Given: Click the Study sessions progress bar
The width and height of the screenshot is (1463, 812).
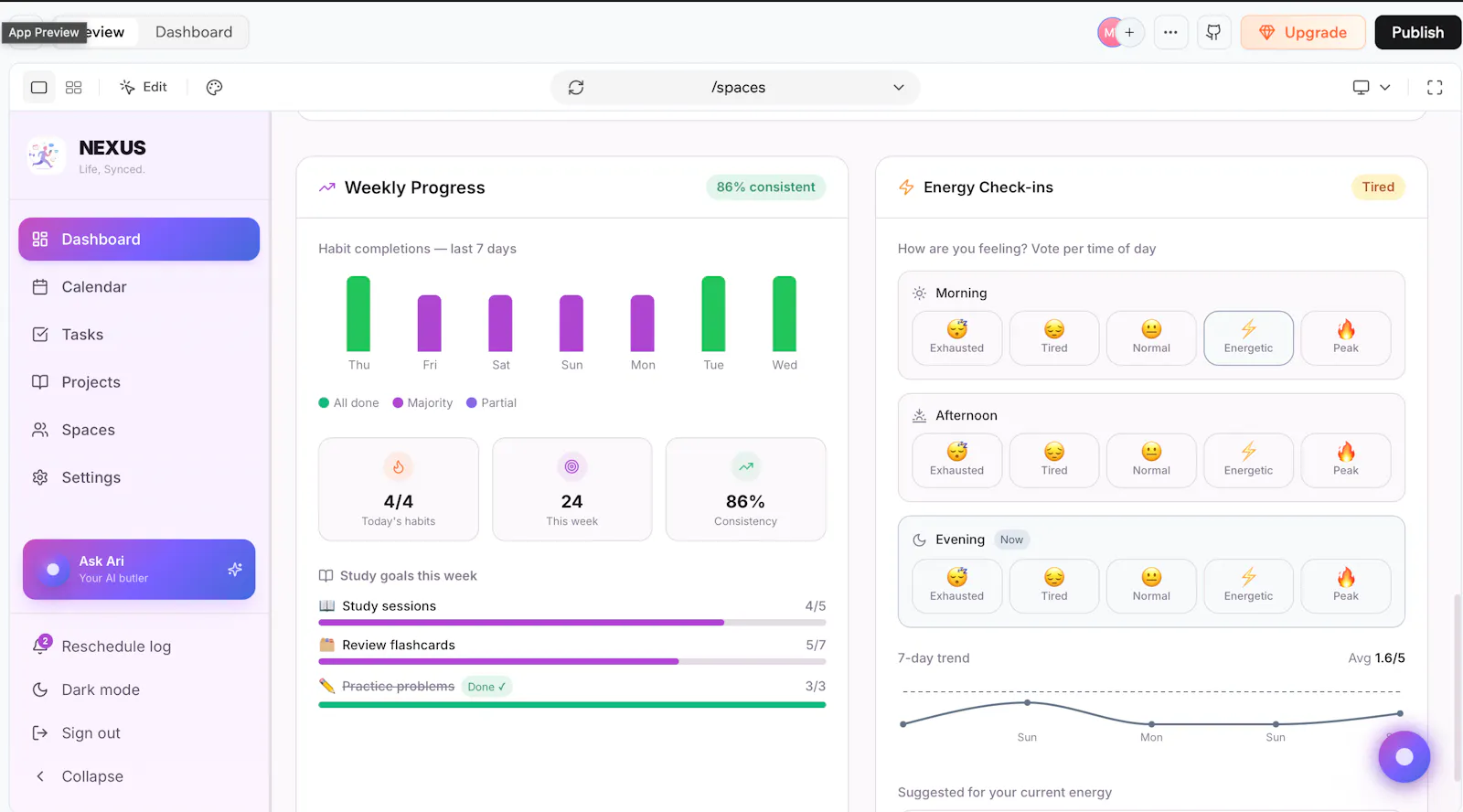Looking at the screenshot, I should click(x=572, y=623).
